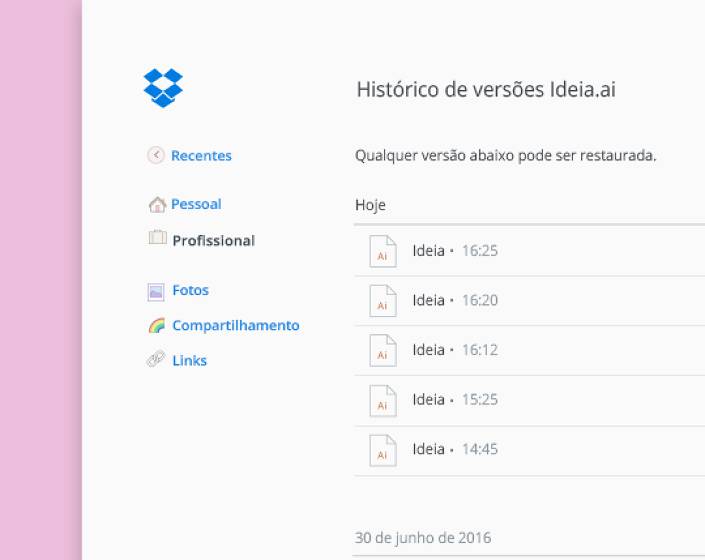Click the Hoje section heading
This screenshot has width=705, height=560.
click(370, 205)
